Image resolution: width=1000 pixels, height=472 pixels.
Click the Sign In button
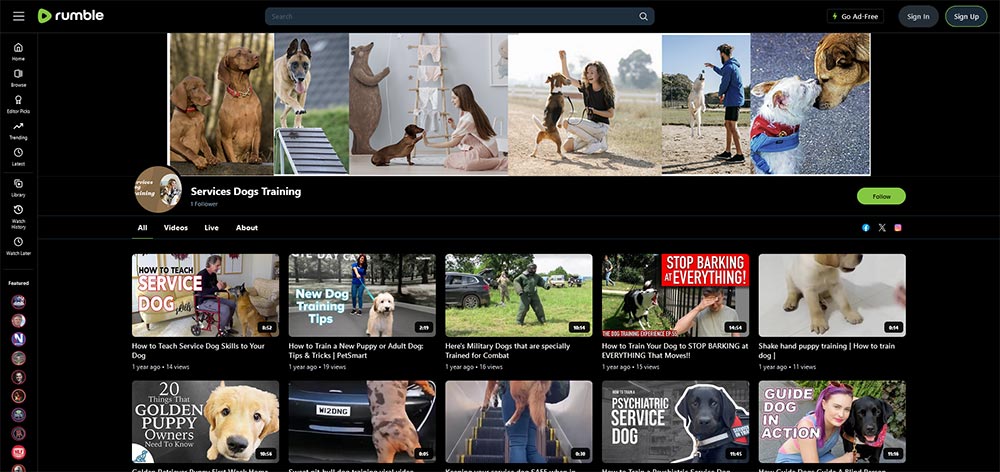(918, 17)
